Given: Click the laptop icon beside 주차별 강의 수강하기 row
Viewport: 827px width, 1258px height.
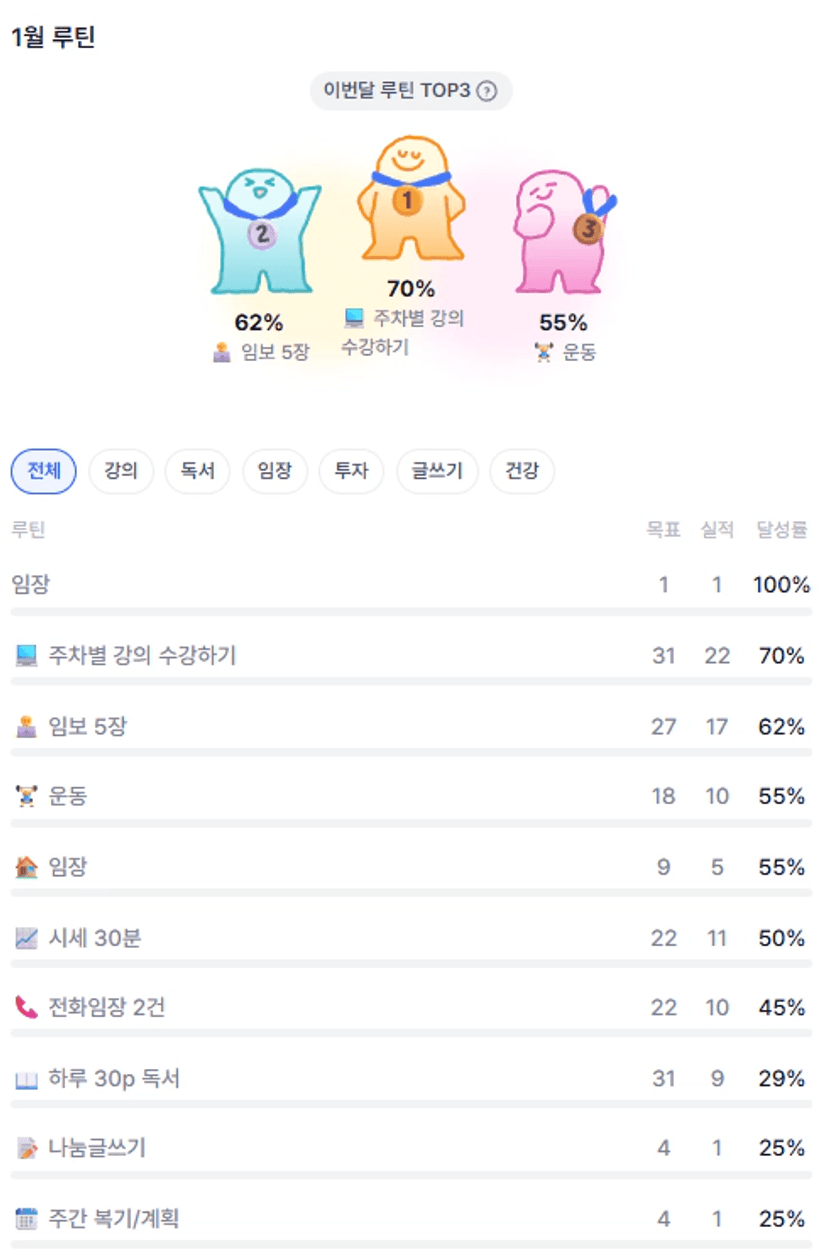Looking at the screenshot, I should (26, 656).
